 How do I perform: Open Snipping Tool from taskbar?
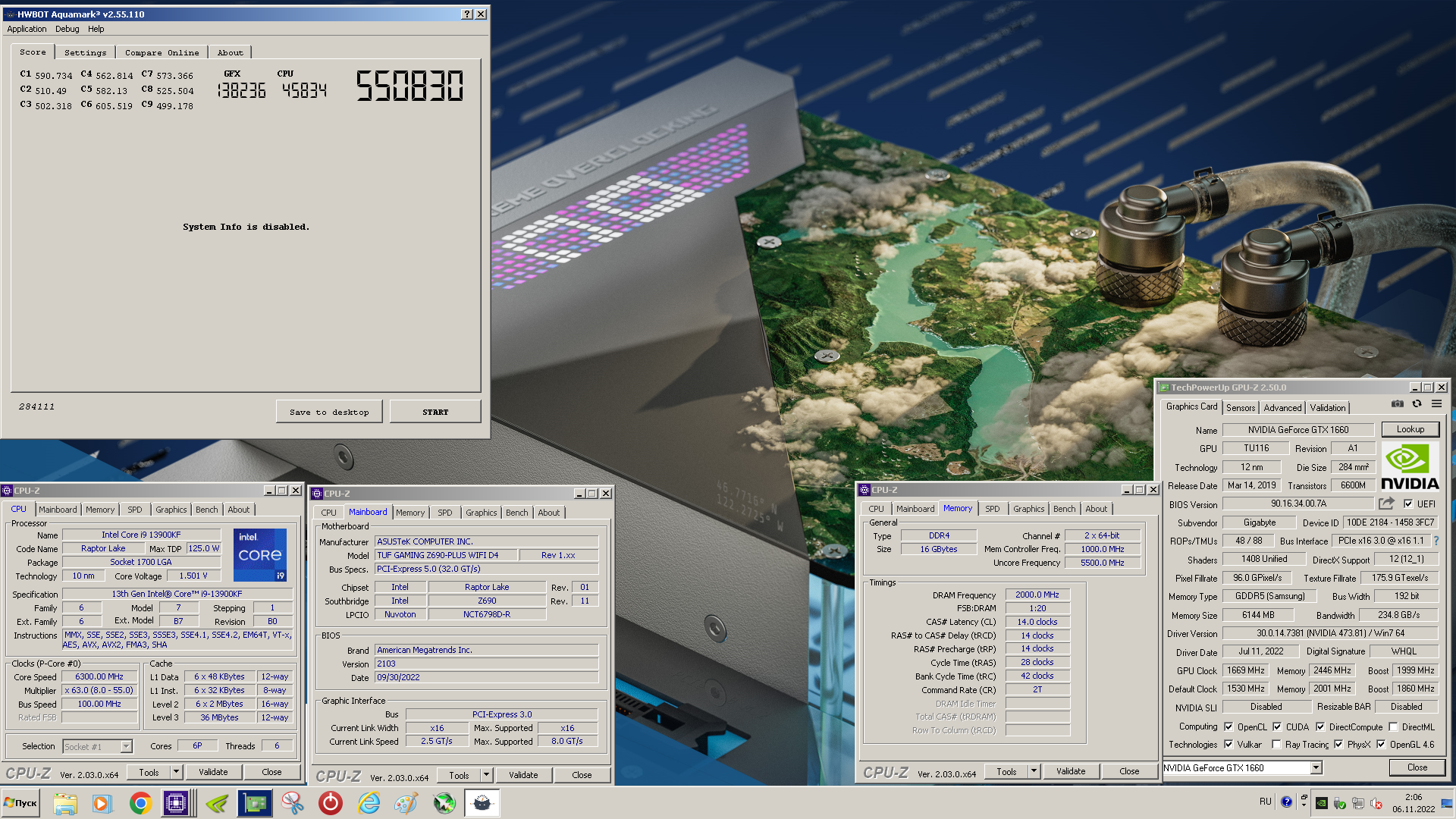click(x=293, y=803)
